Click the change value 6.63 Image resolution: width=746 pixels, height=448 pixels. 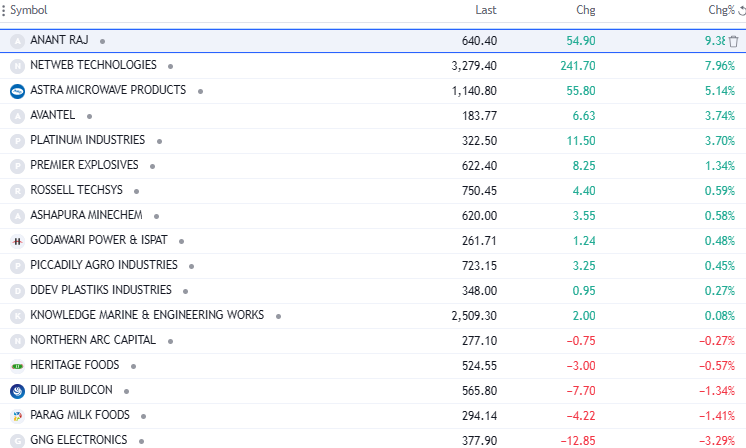coord(584,116)
